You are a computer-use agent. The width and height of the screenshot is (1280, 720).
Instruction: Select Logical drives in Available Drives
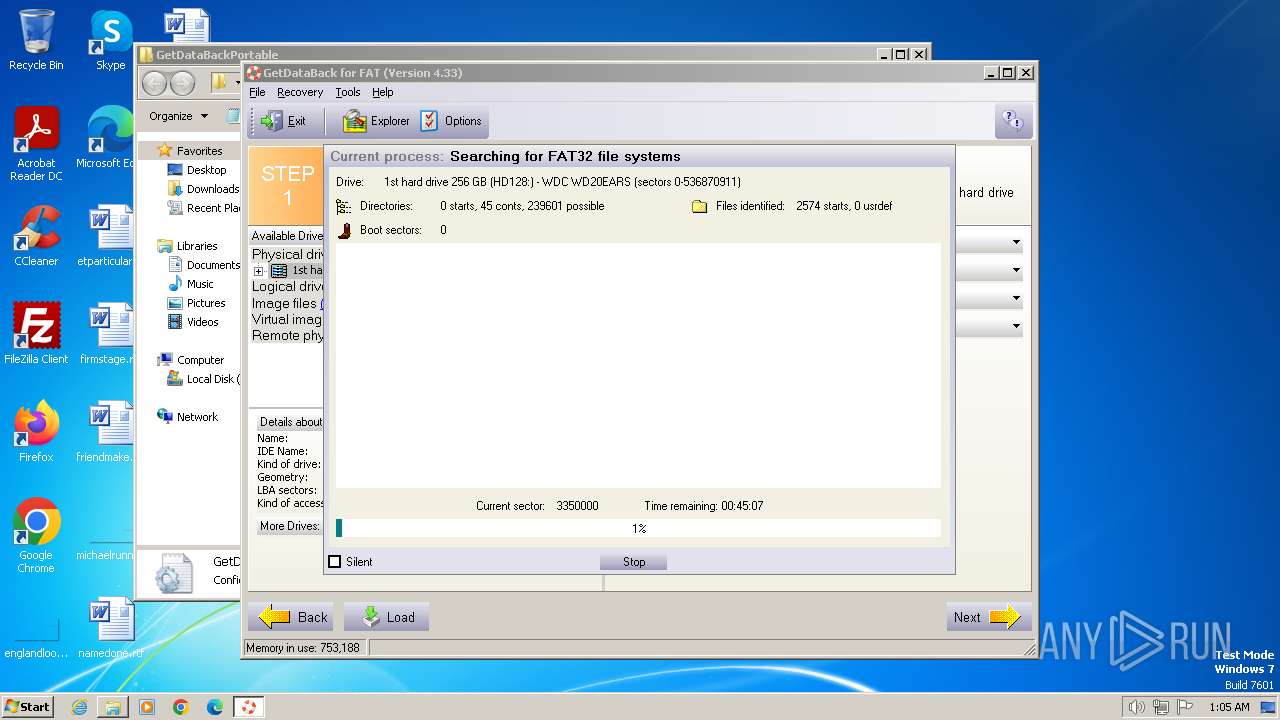[x=288, y=287]
